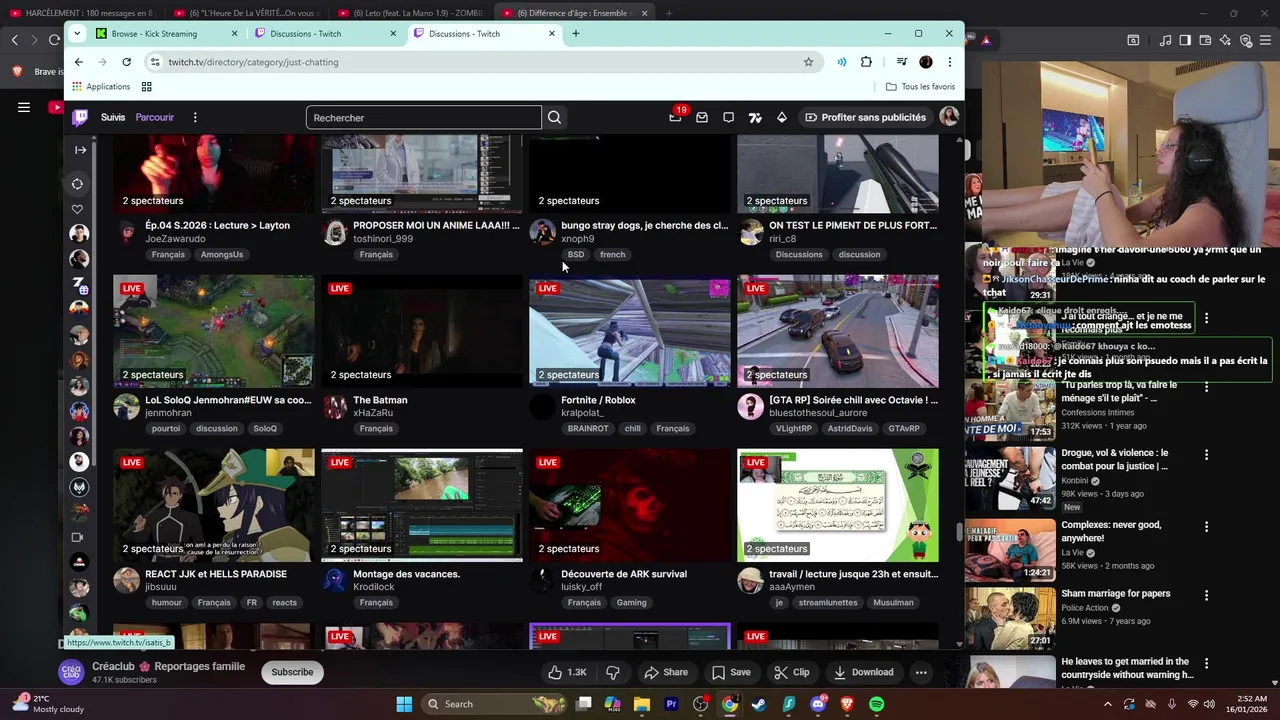Open LoL SoloQ Jenmohran stream thumbnail
The width and height of the screenshot is (1280, 720).
click(214, 331)
